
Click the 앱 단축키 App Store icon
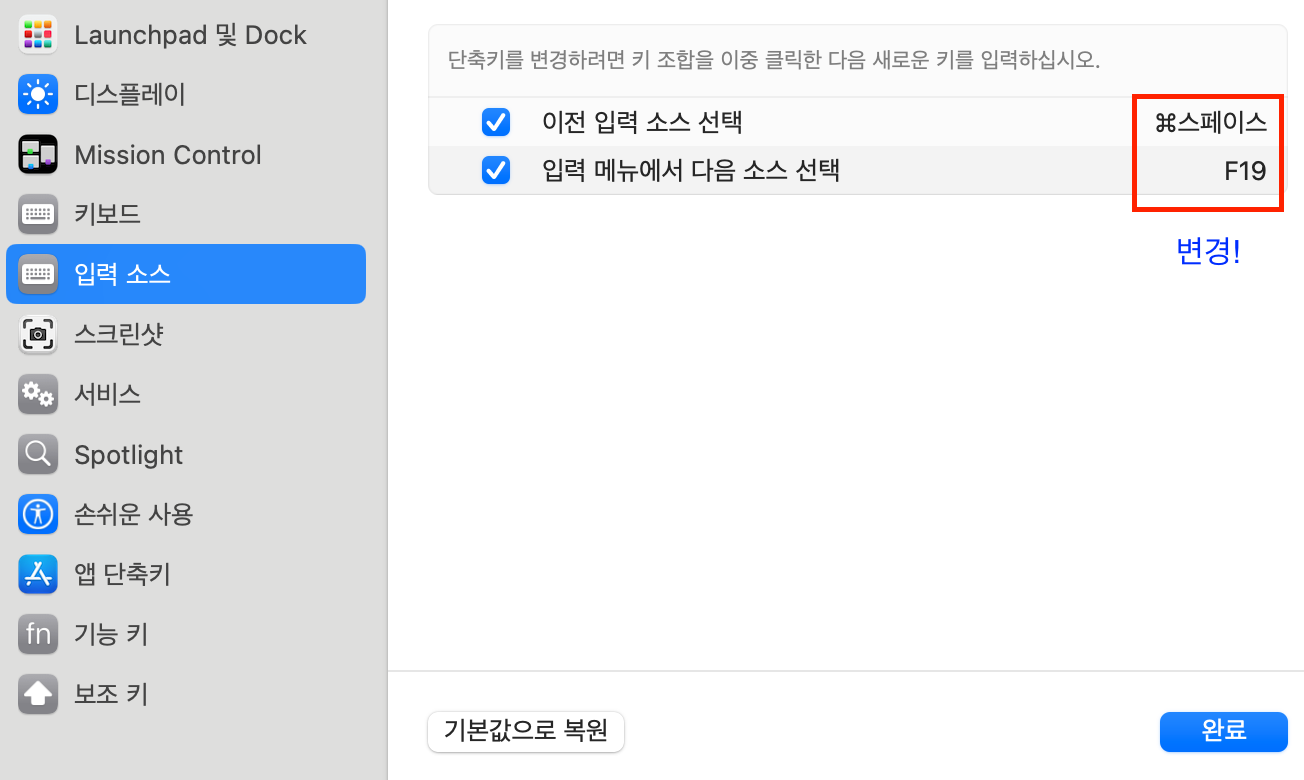click(38, 574)
